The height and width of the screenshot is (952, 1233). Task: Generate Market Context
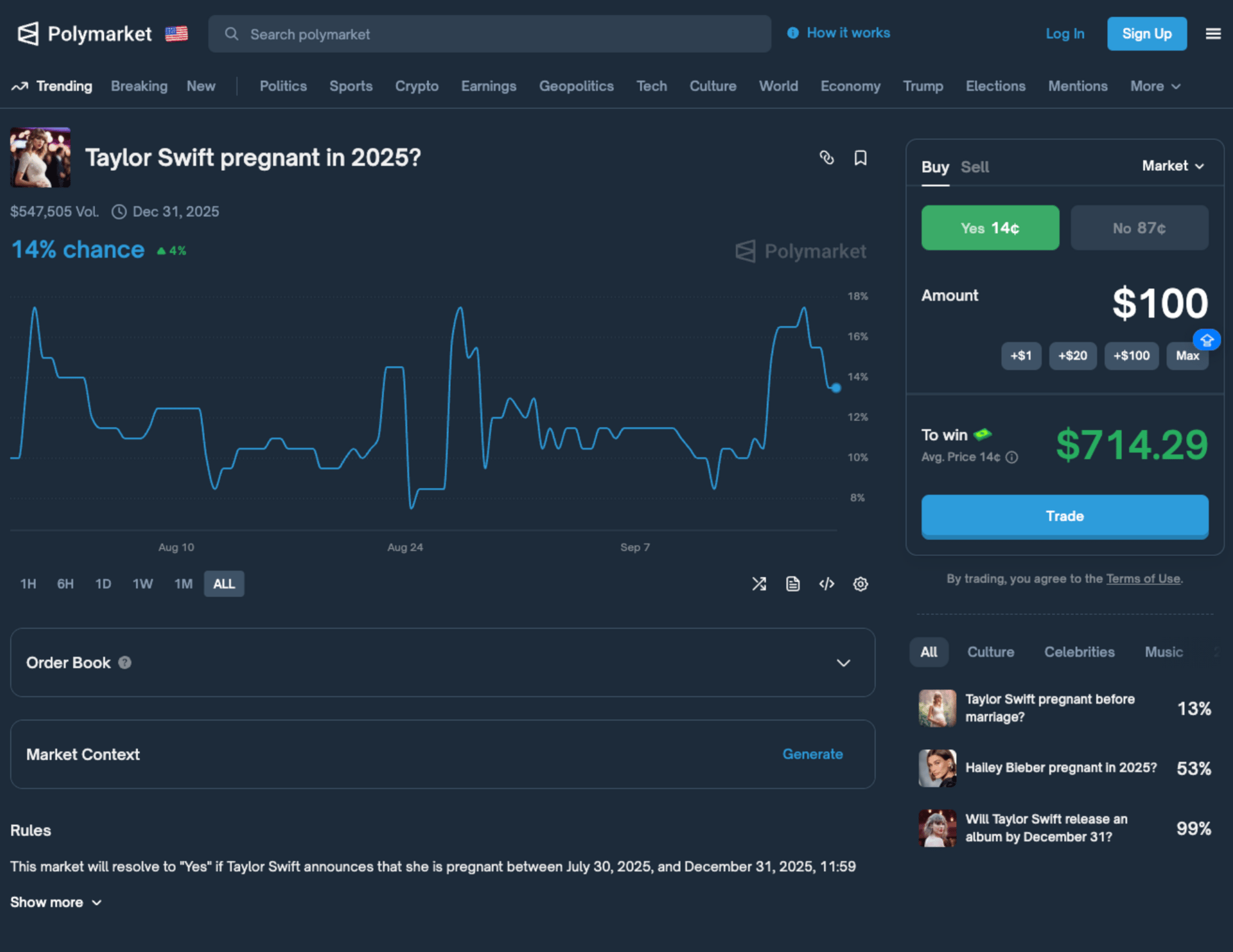(812, 754)
